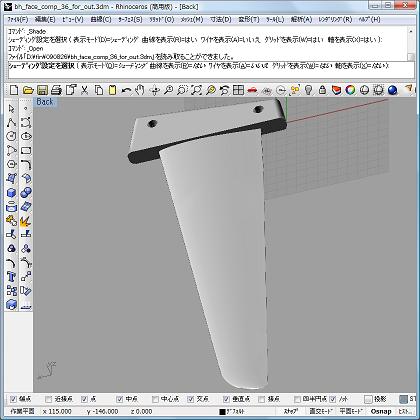The image size is (420, 420).
Task: Click the Print icon
Action: pyautogui.click(x=56, y=90)
